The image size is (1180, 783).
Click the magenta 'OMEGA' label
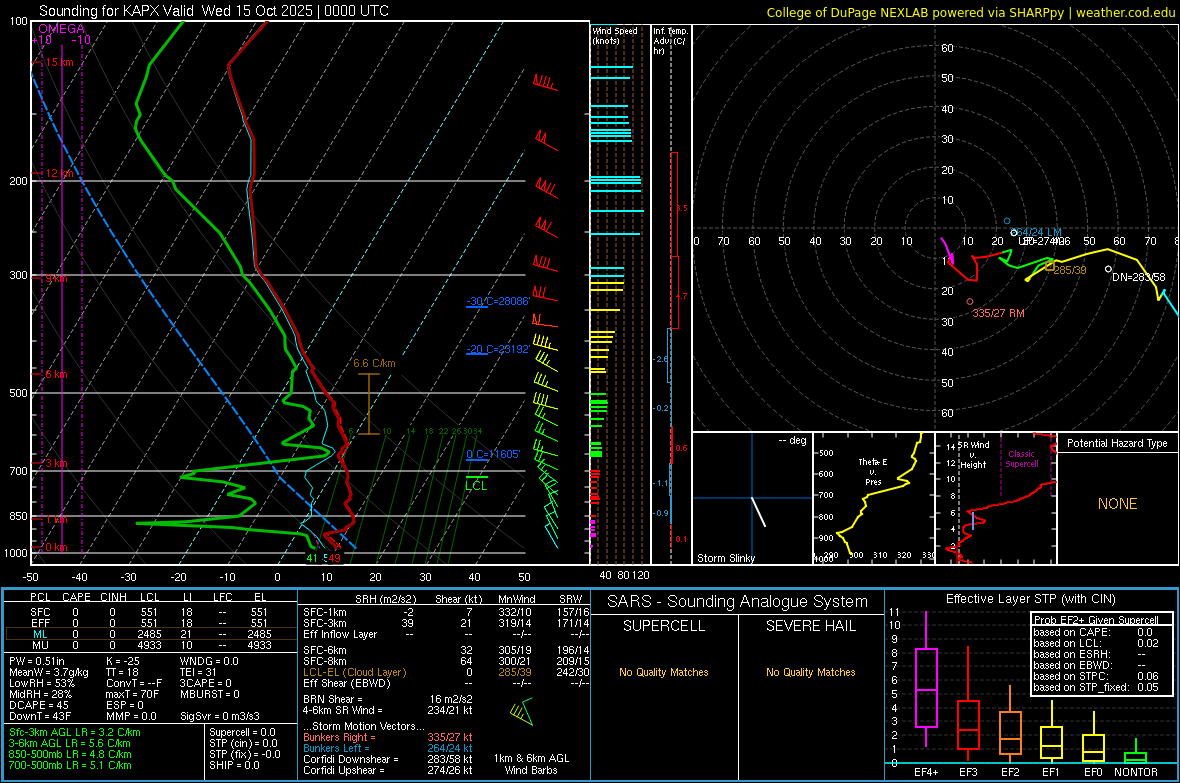click(61, 29)
